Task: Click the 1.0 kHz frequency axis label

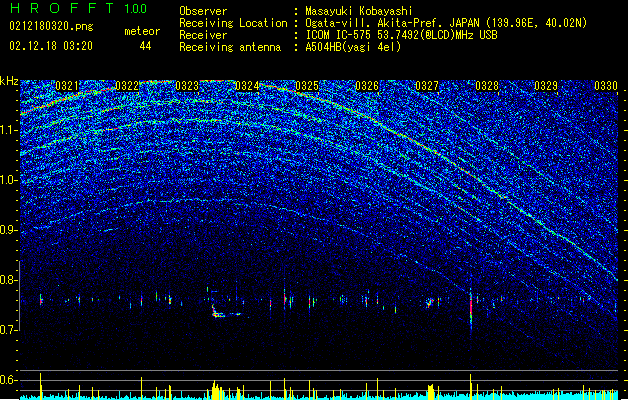Action: (9, 180)
